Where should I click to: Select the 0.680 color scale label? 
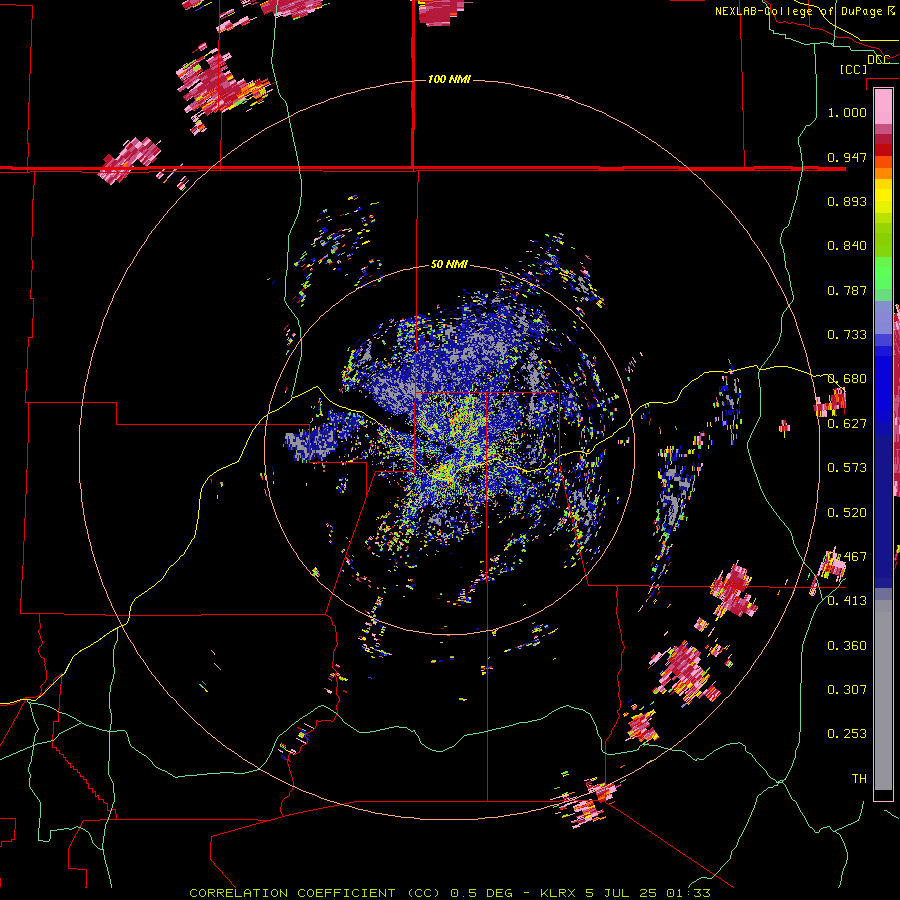tap(847, 379)
